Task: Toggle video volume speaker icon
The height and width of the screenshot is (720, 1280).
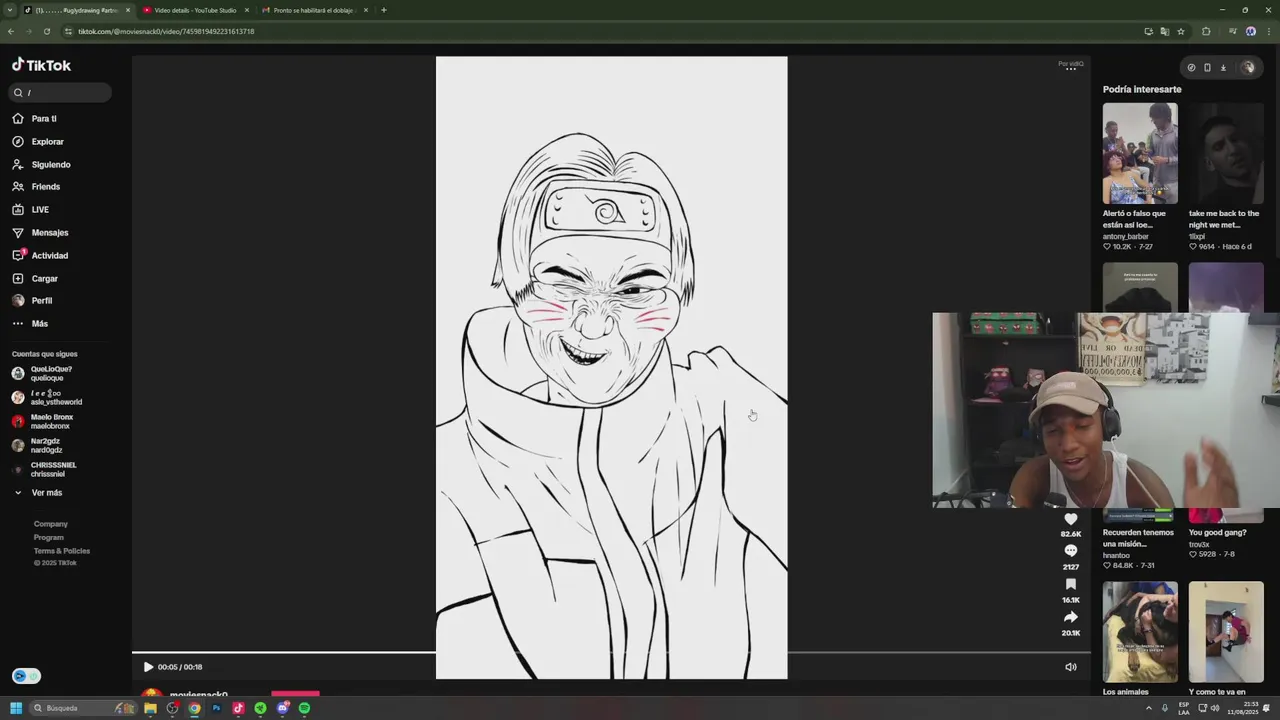Action: [x=1071, y=667]
